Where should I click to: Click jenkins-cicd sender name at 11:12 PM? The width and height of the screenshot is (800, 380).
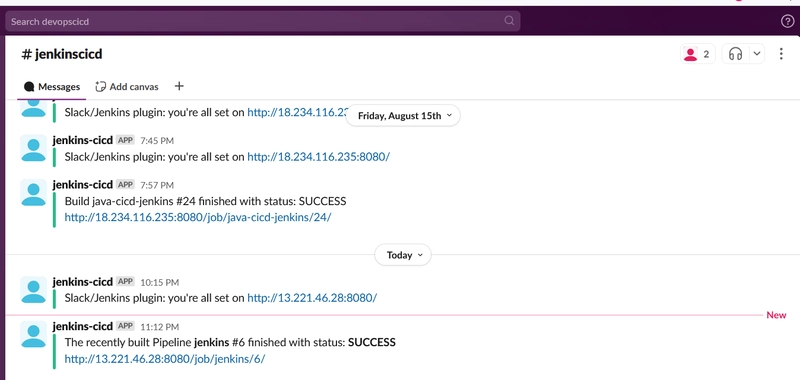coord(83,326)
